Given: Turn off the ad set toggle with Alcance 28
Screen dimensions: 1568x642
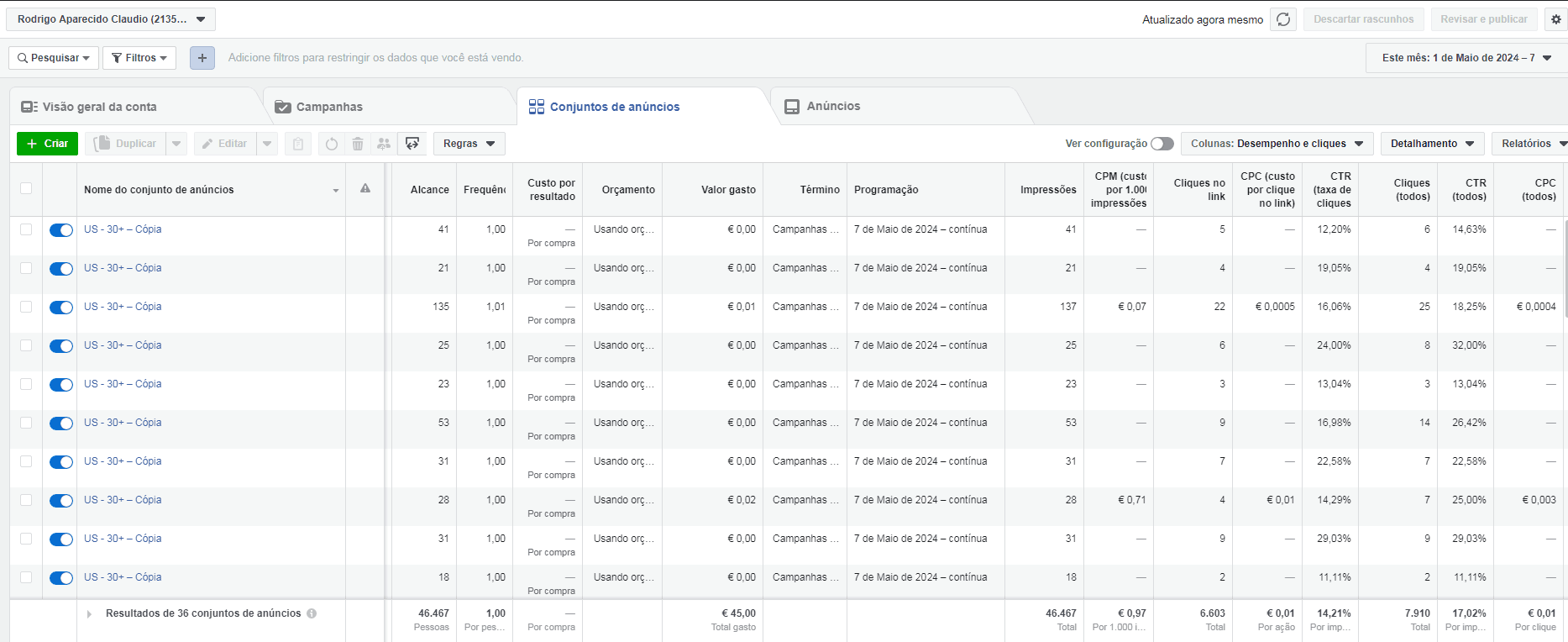Looking at the screenshot, I should click(x=61, y=501).
